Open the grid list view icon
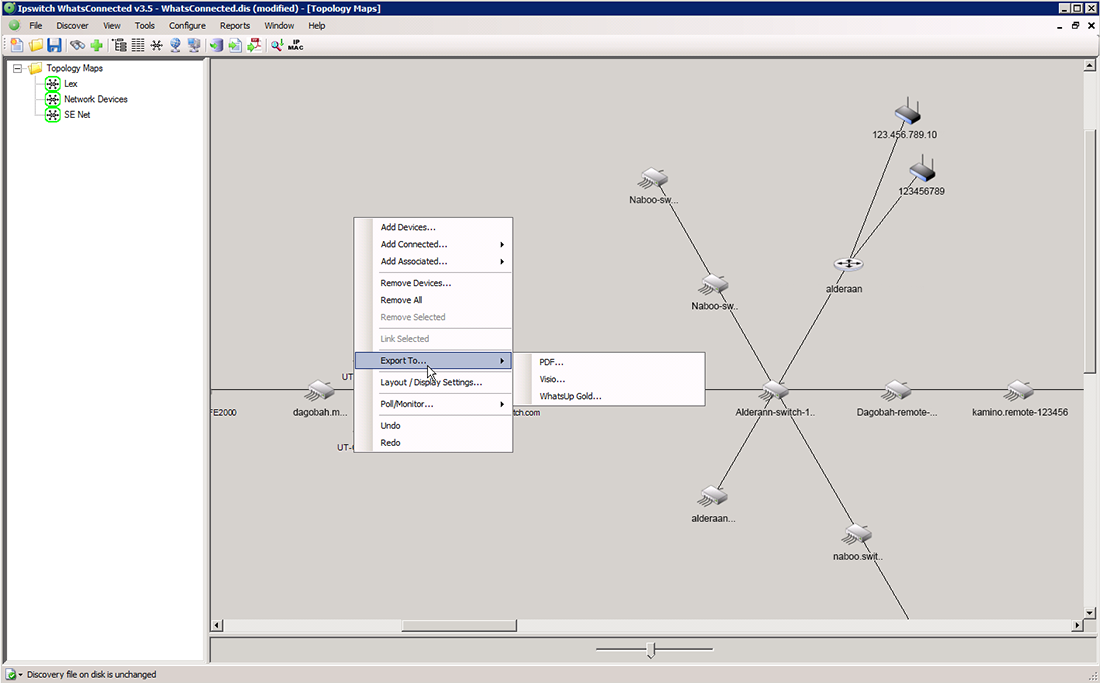This screenshot has width=1100, height=683. pos(138,46)
